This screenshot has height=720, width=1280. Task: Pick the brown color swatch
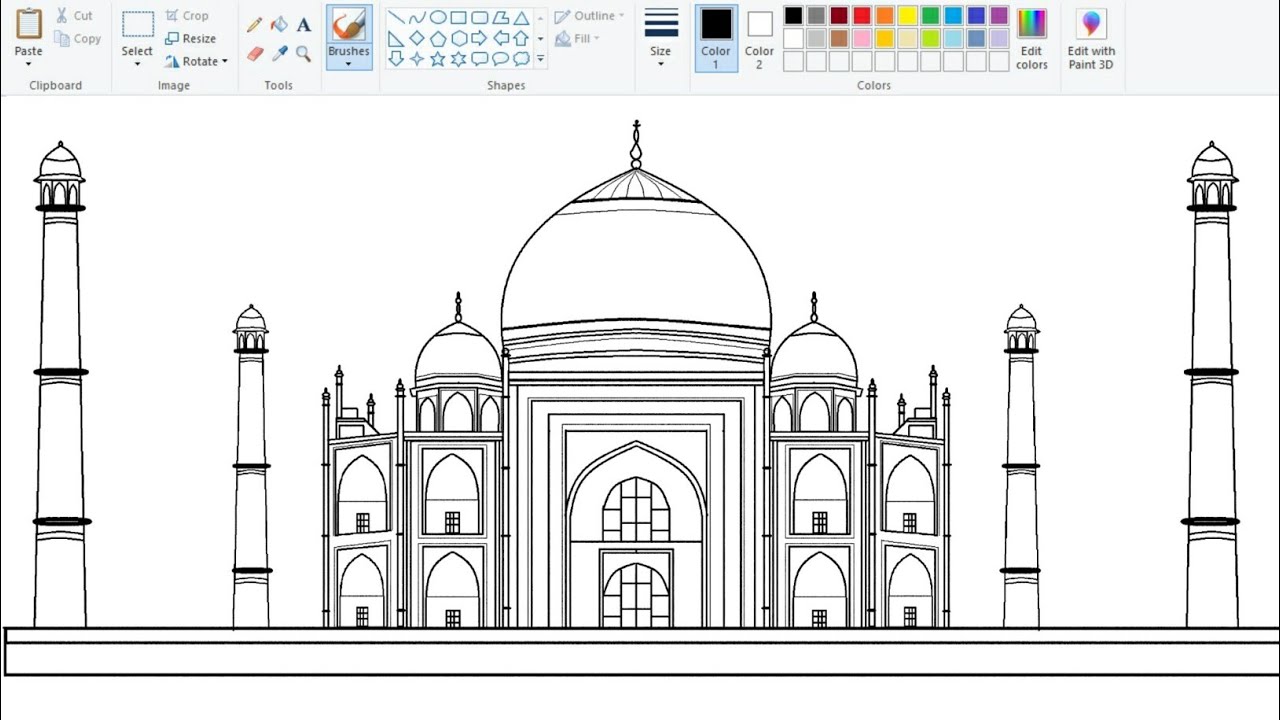[x=839, y=38]
